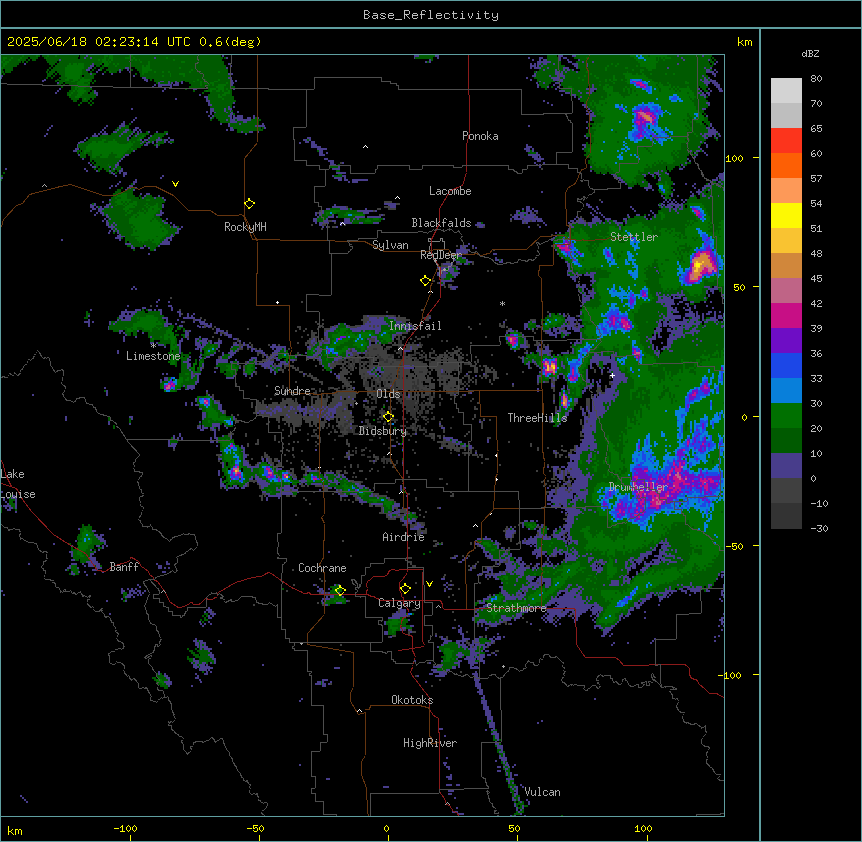Pick the purple 36-39 dBZ legend swatch
Image resolution: width=862 pixels, height=842 pixels.
786,341
